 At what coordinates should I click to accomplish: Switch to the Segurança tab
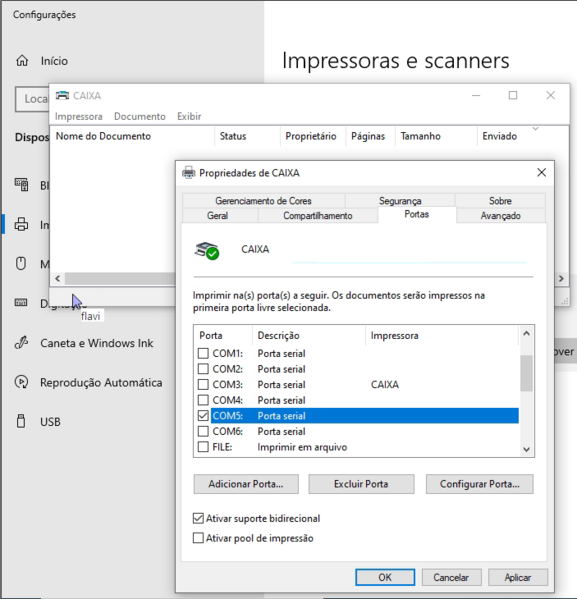(x=400, y=201)
